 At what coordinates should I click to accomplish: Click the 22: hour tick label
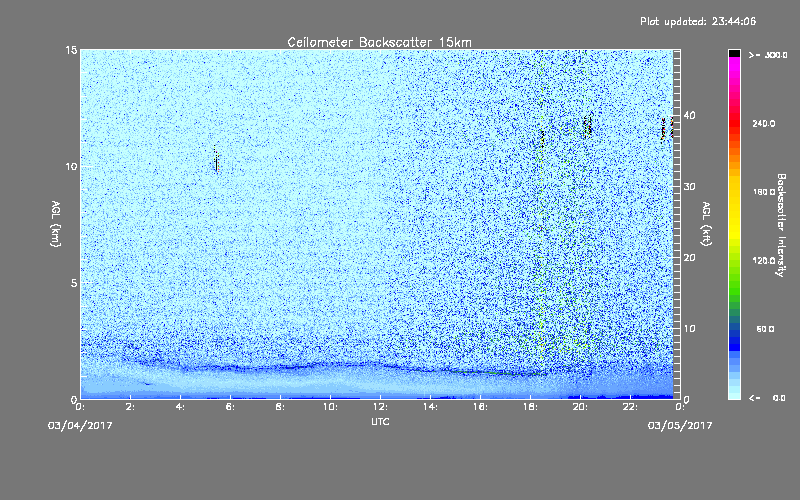tap(630, 407)
